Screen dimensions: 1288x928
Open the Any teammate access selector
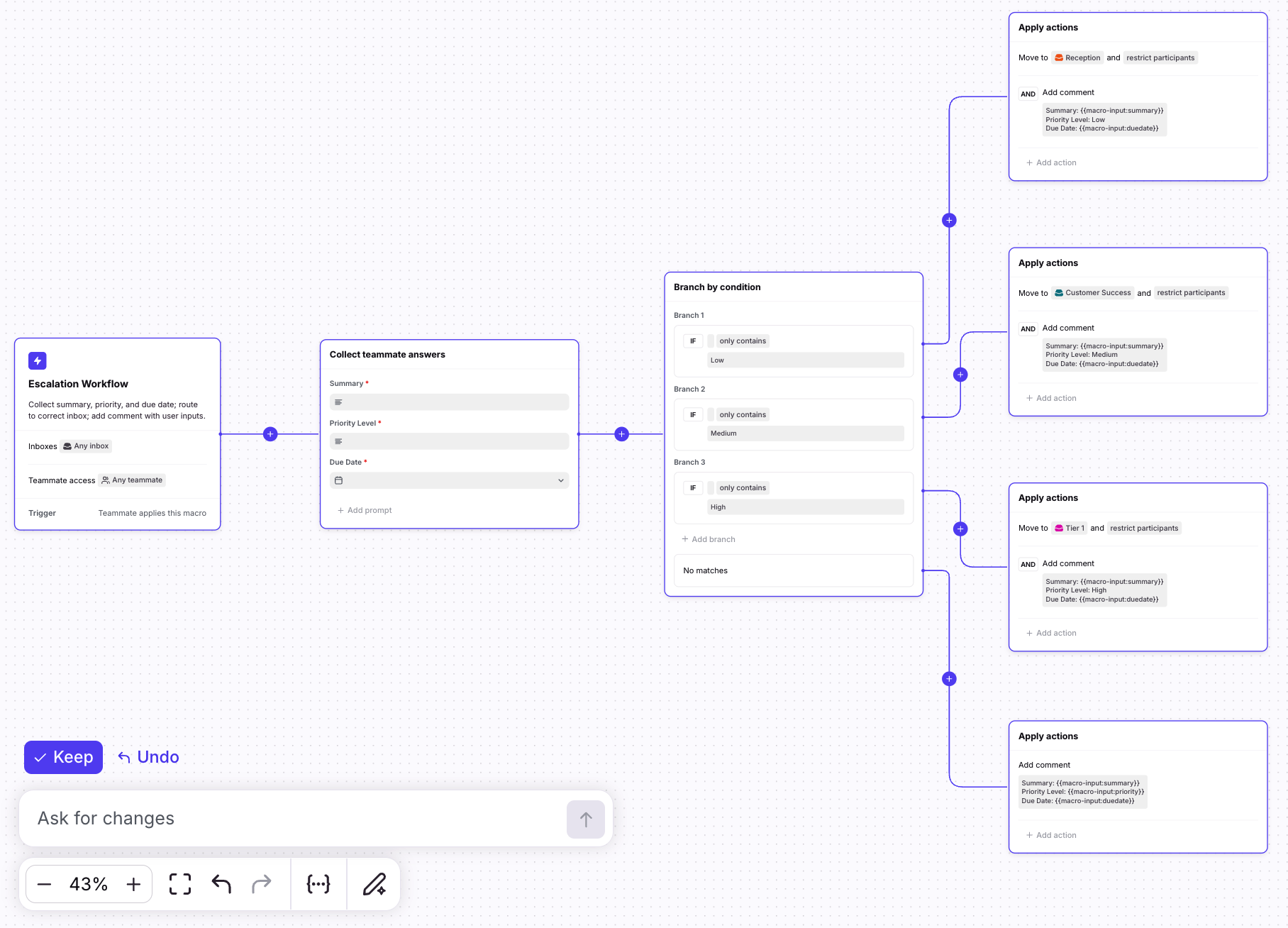[132, 480]
